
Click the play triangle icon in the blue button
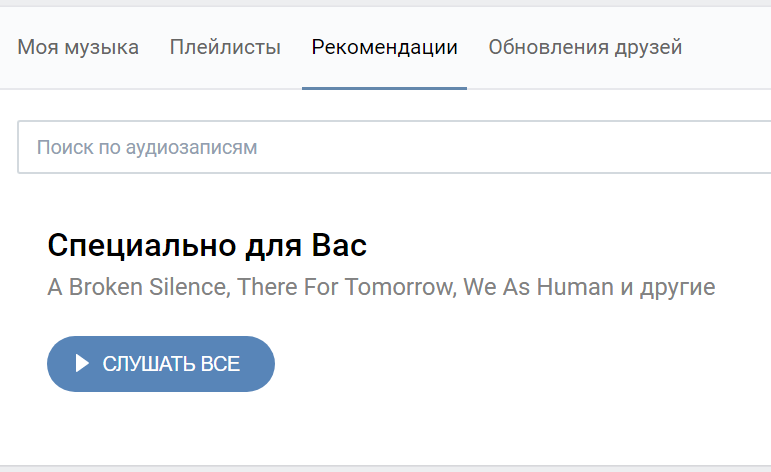coord(82,364)
